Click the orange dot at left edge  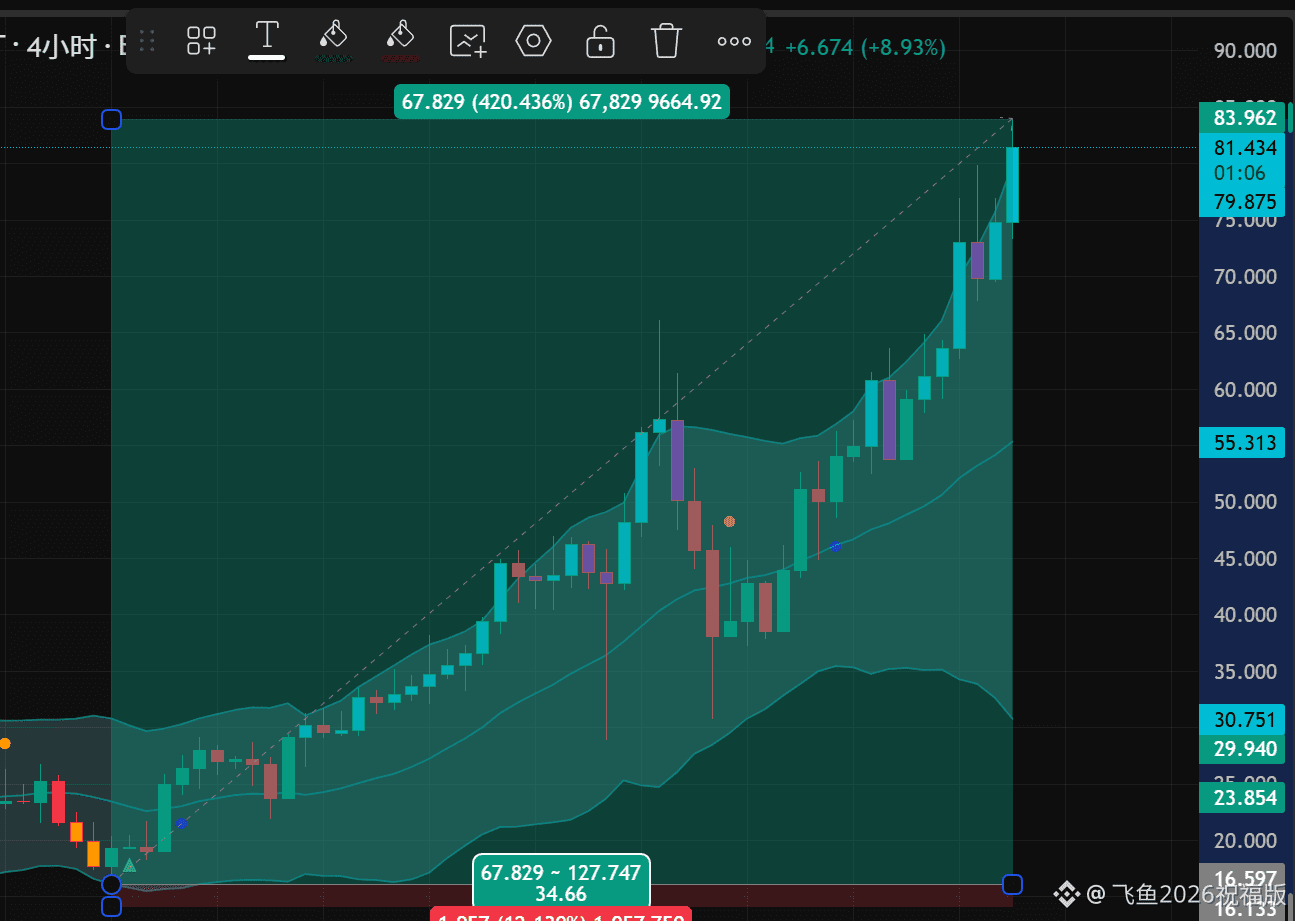click(x=4, y=744)
